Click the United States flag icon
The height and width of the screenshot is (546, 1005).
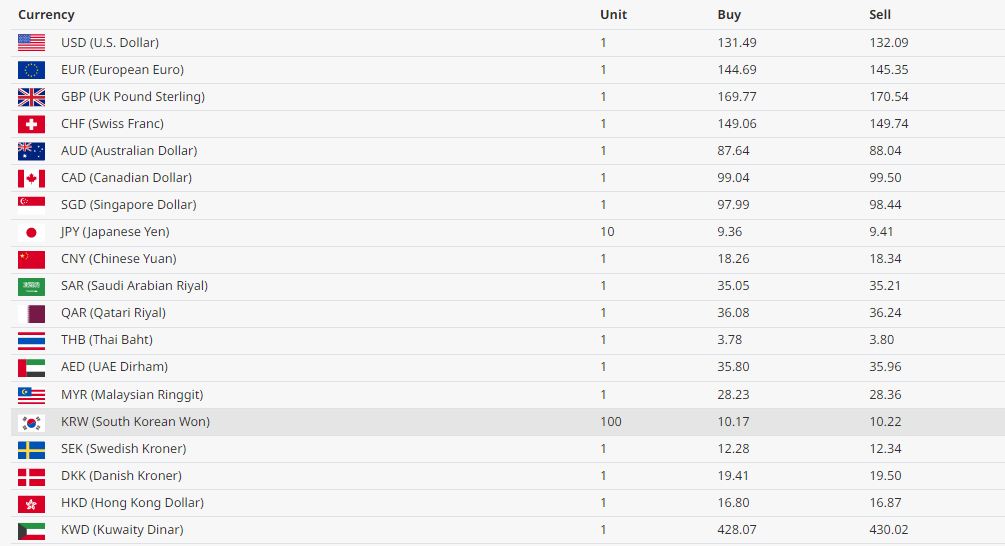pos(31,43)
